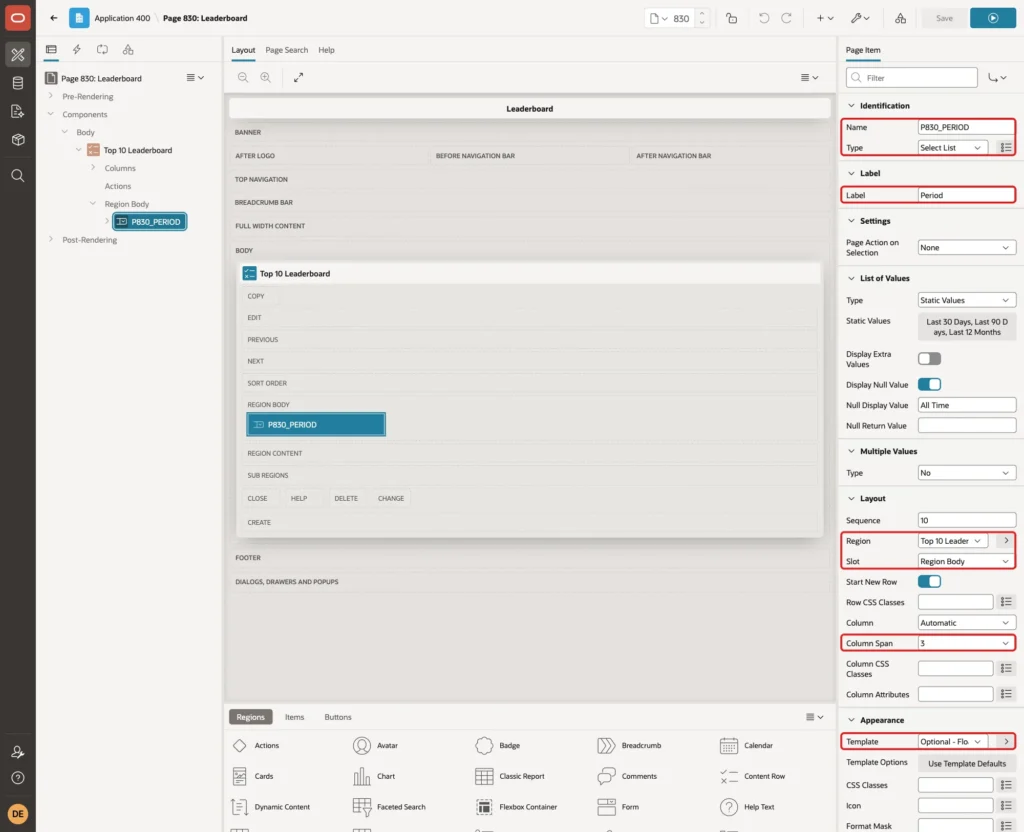Go to Top 10 Leaderboard region arrow
This screenshot has width=1024, height=832.
click(x=1006, y=541)
